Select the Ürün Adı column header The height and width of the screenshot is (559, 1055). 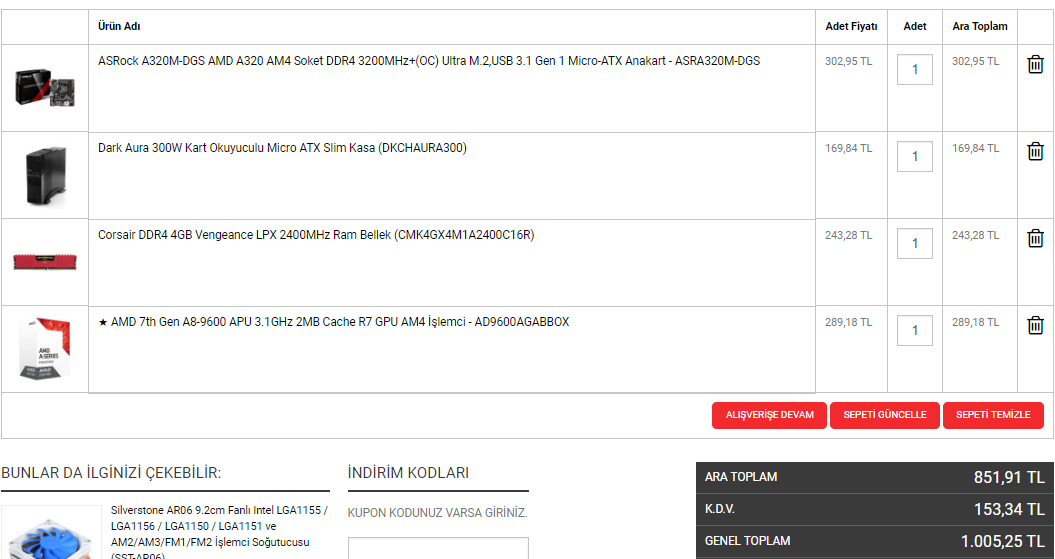[x=119, y=26]
